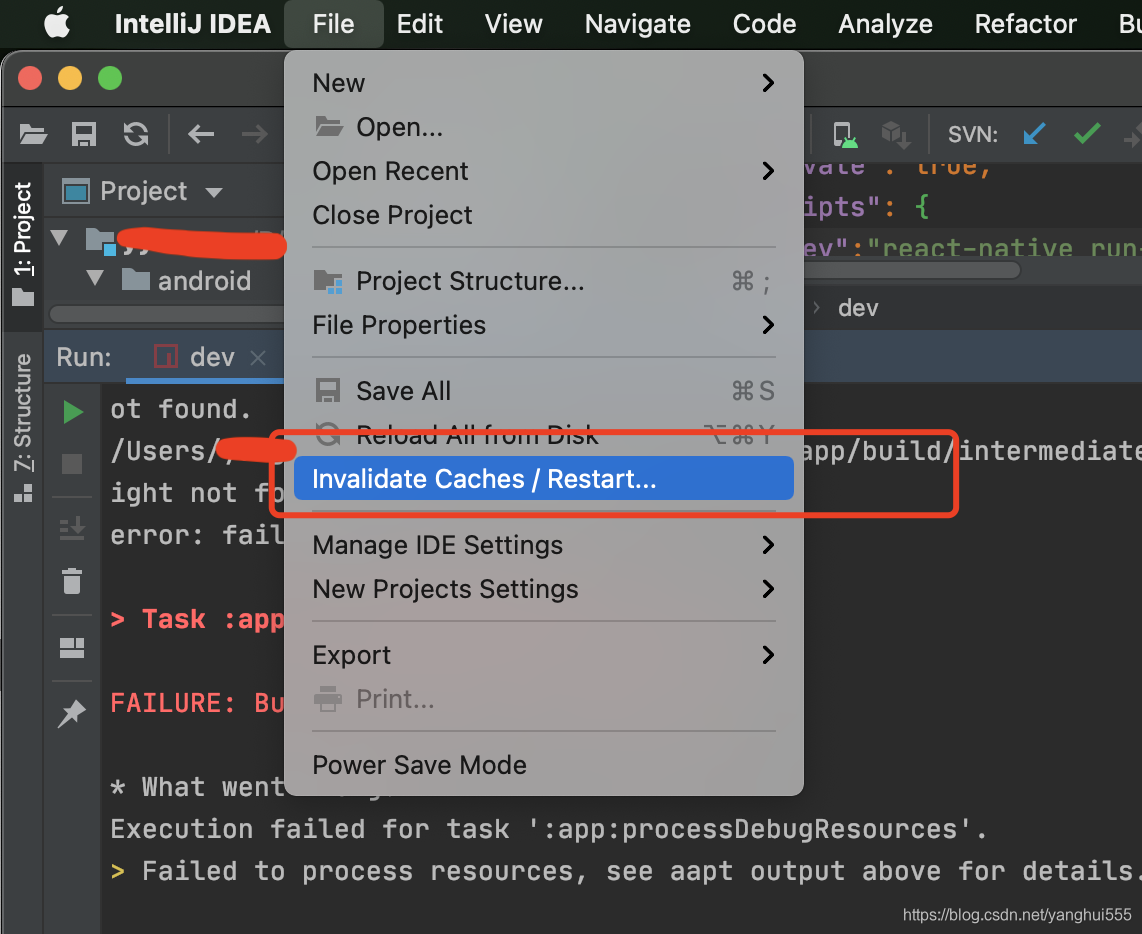Viewport: 1142px width, 934px height.
Task: Open the Edit menu in menu bar
Action: point(420,24)
